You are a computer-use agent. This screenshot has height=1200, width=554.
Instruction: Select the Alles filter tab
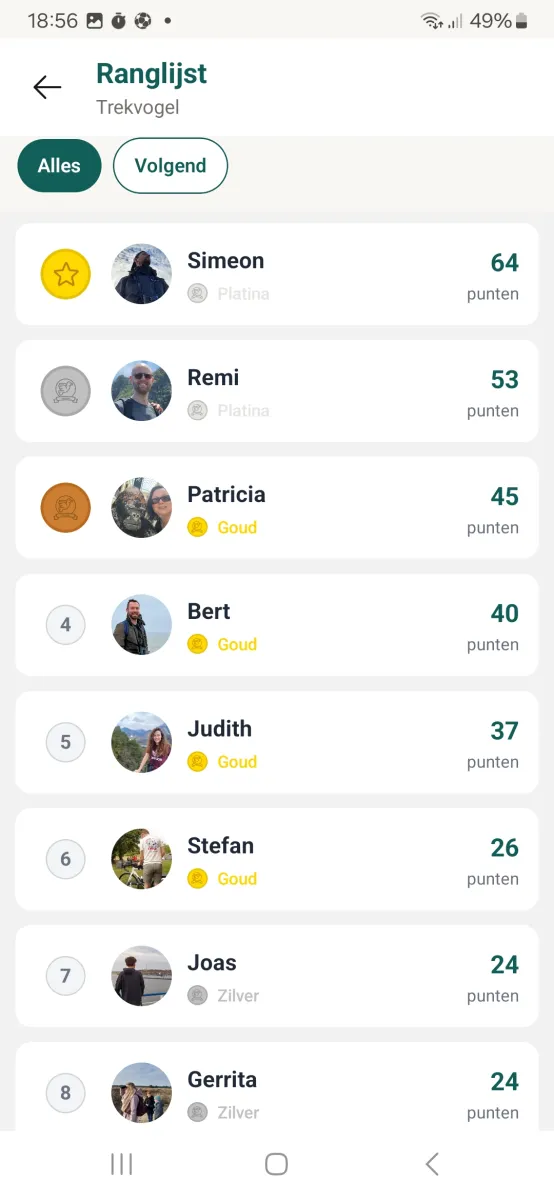[59, 166]
